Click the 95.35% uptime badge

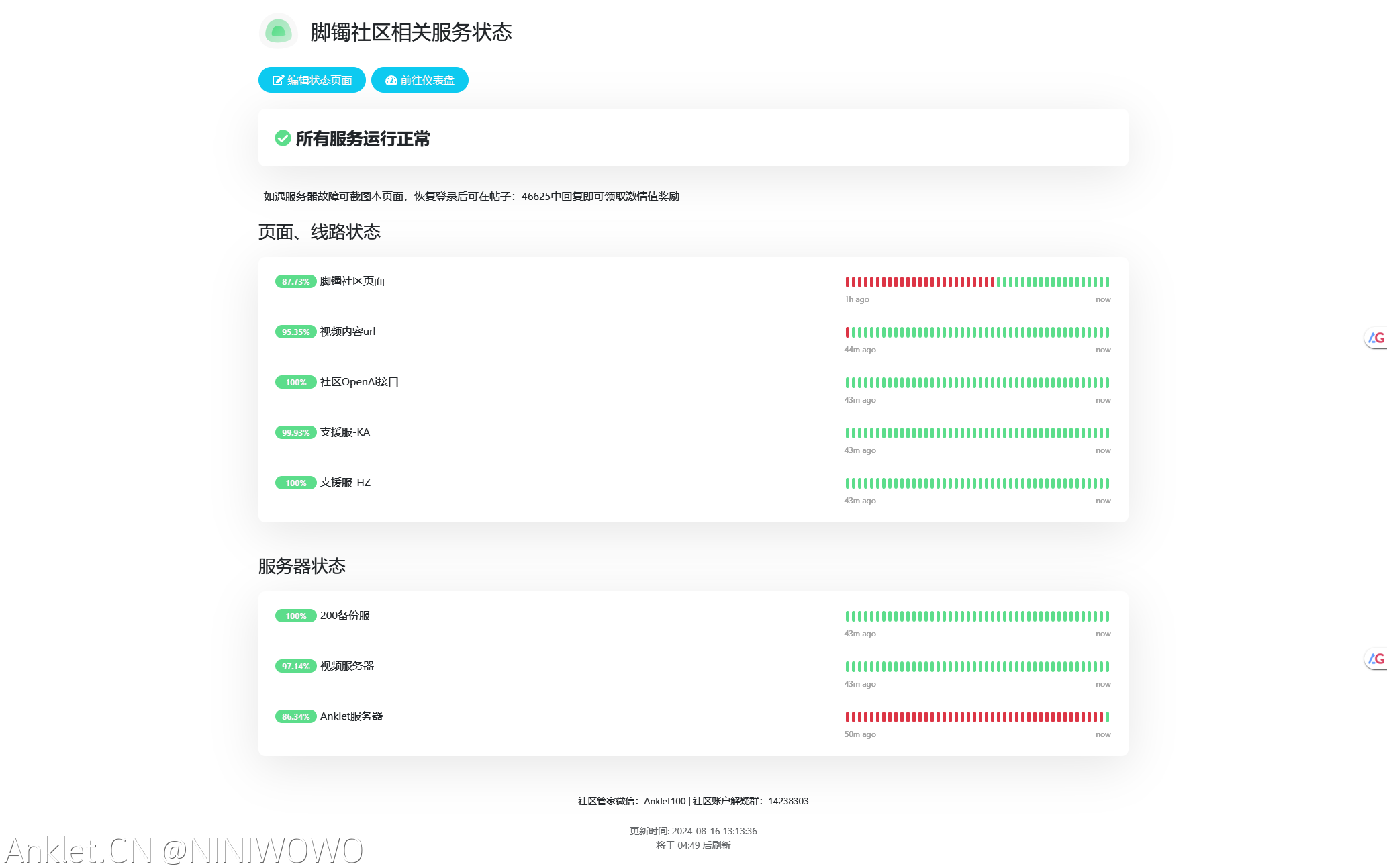coord(295,332)
